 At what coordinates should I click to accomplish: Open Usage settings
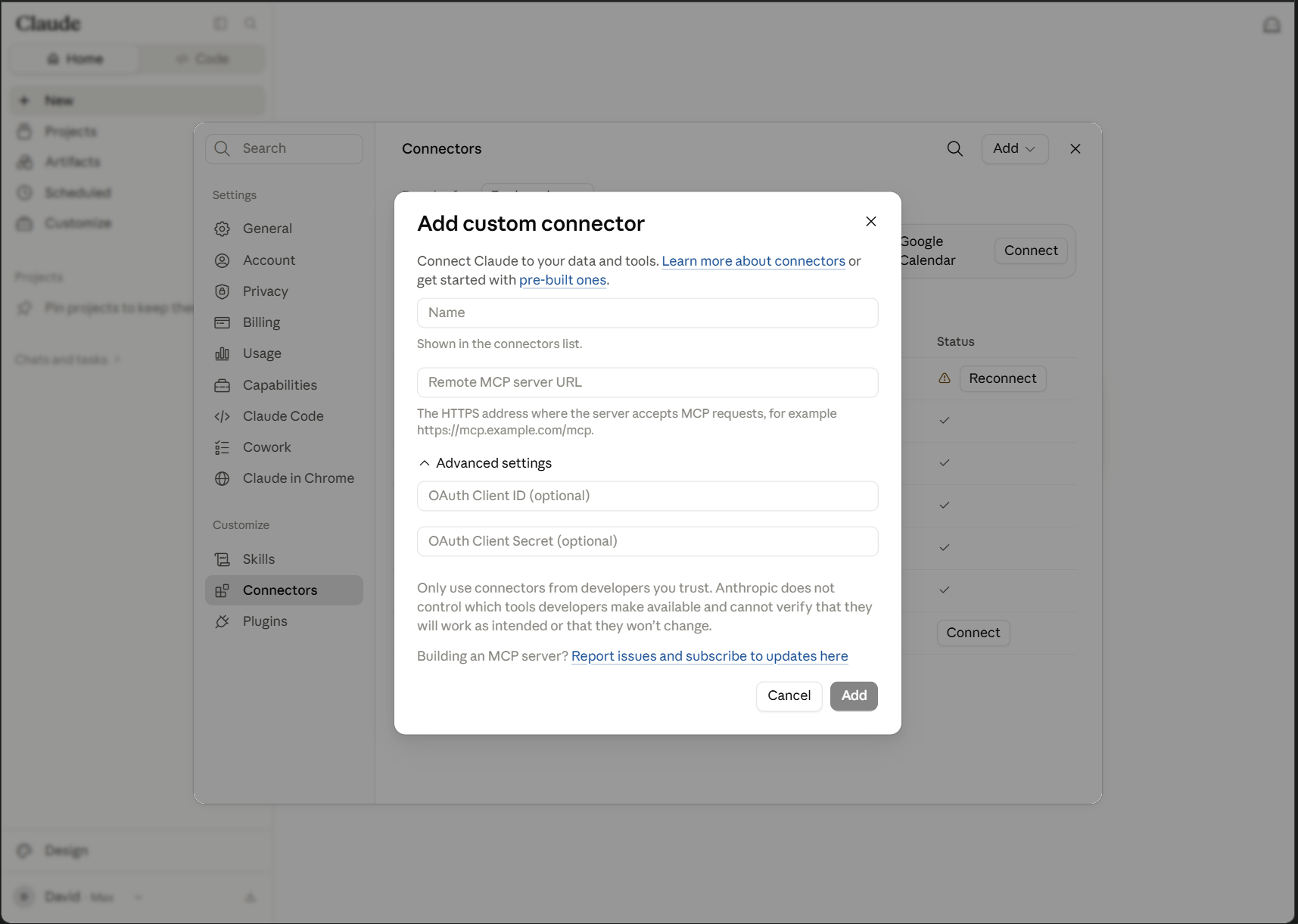tap(284, 353)
